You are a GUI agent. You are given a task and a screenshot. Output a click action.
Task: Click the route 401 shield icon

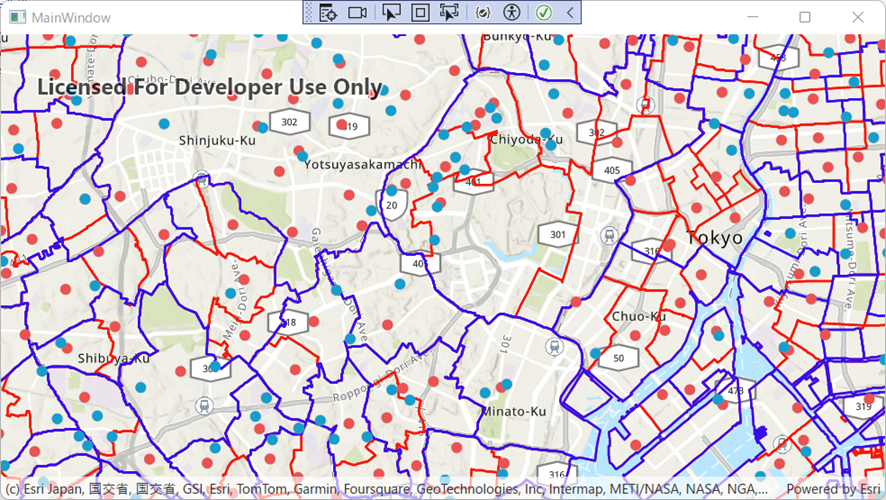(x=474, y=181)
